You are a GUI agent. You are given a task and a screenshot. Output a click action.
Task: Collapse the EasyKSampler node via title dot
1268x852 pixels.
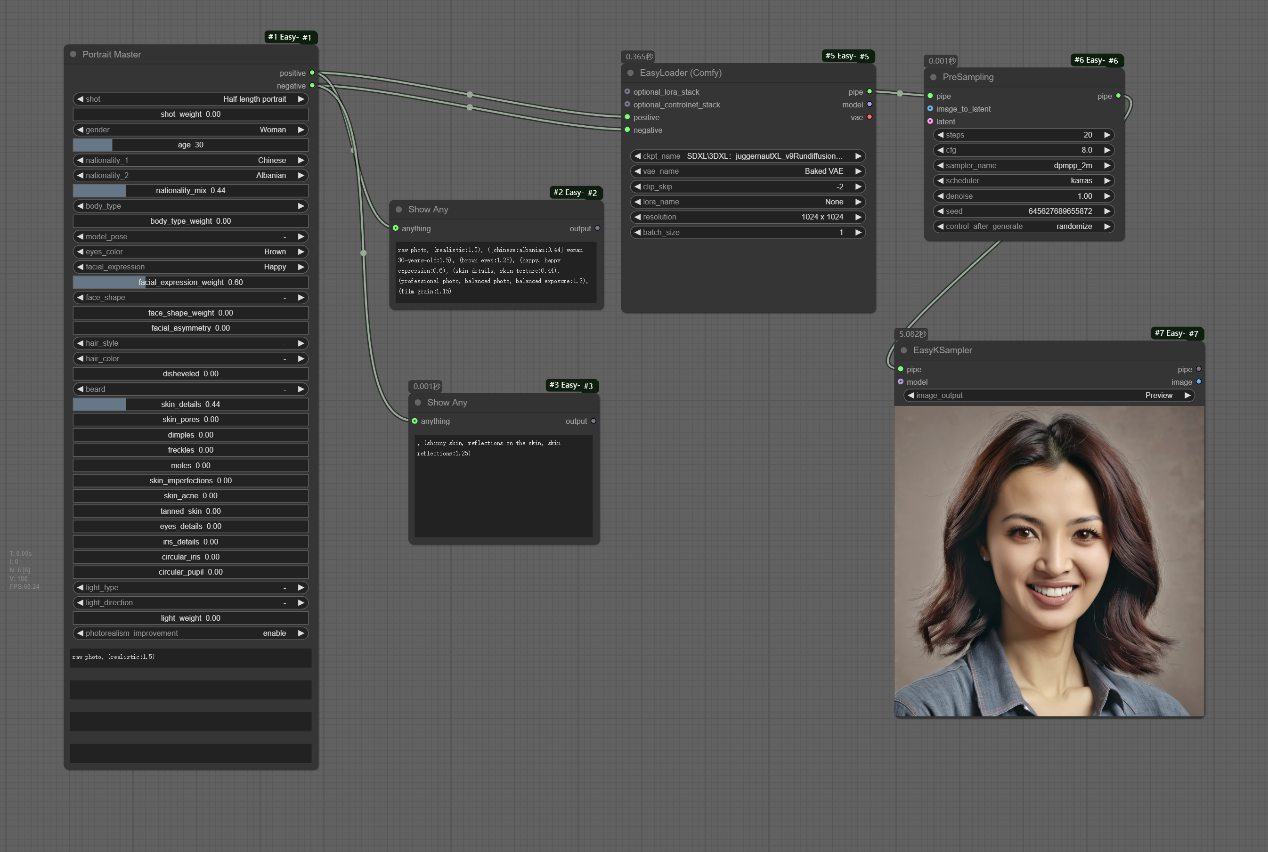903,351
